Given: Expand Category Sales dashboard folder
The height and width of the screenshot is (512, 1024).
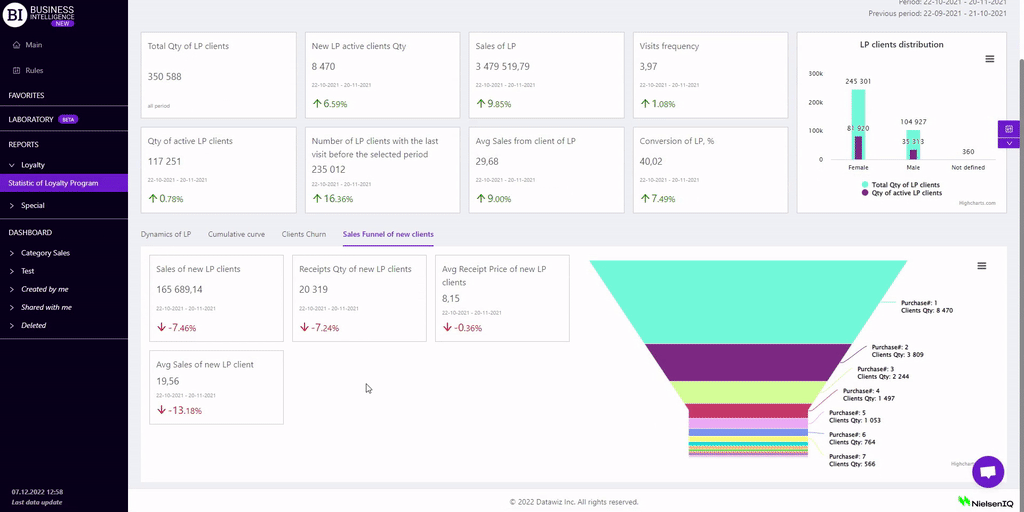Looking at the screenshot, I should (45, 253).
